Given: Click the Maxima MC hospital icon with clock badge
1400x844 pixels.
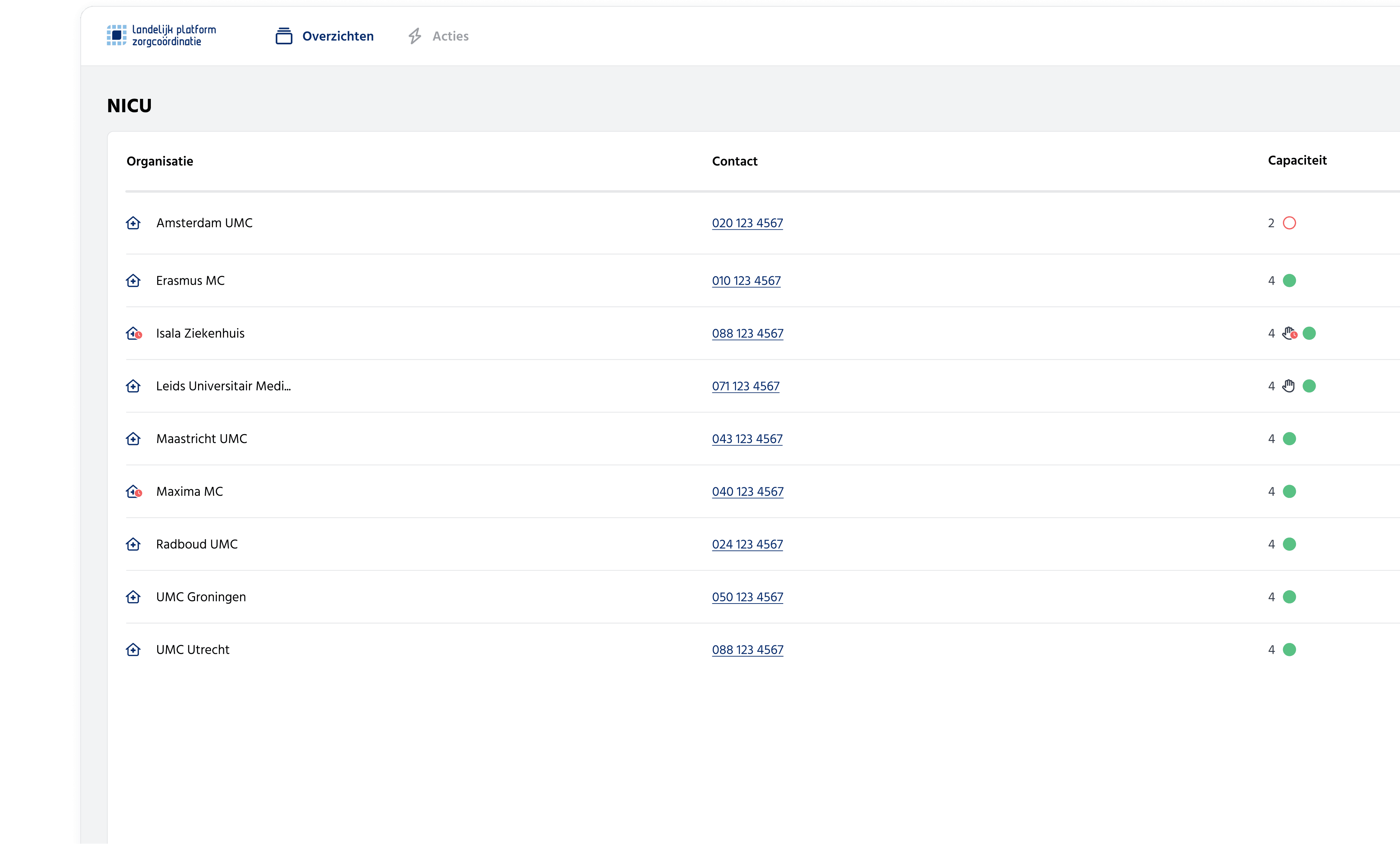Looking at the screenshot, I should (x=133, y=491).
